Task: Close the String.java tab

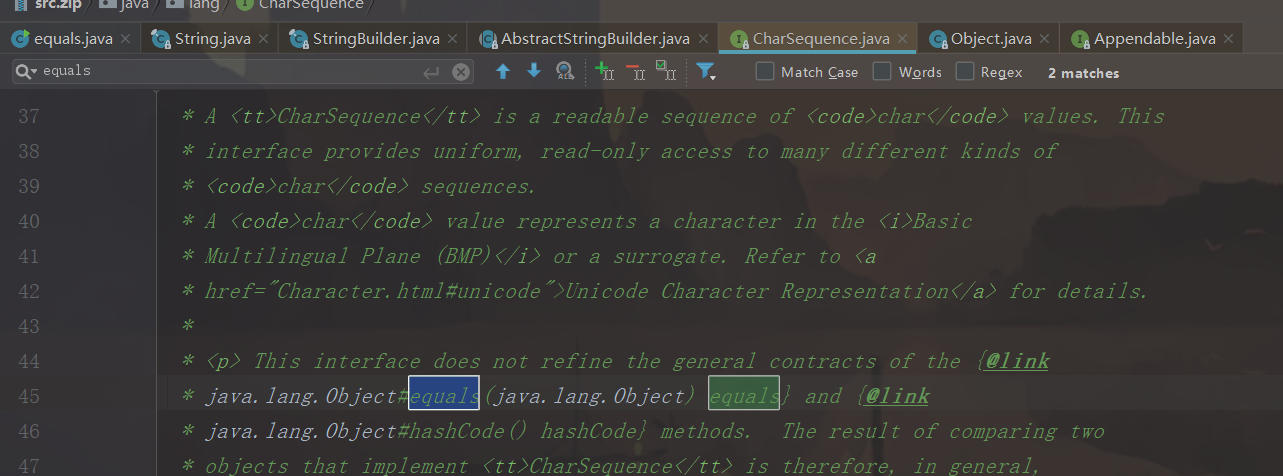Action: click(x=265, y=40)
